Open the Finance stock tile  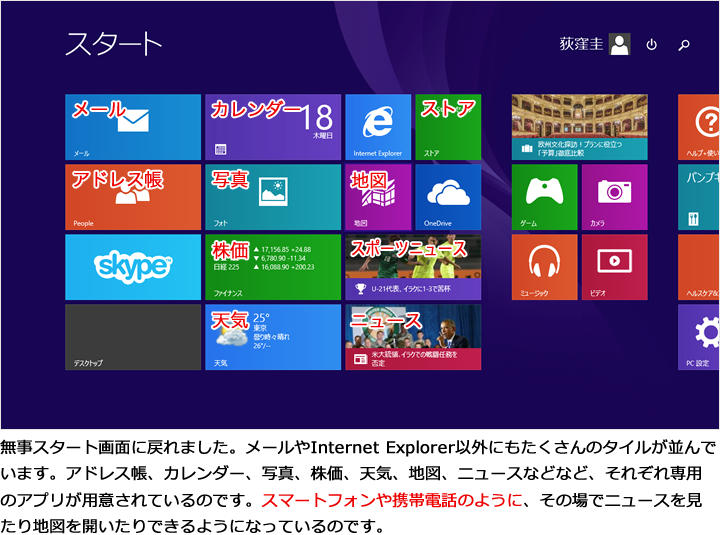(273, 267)
